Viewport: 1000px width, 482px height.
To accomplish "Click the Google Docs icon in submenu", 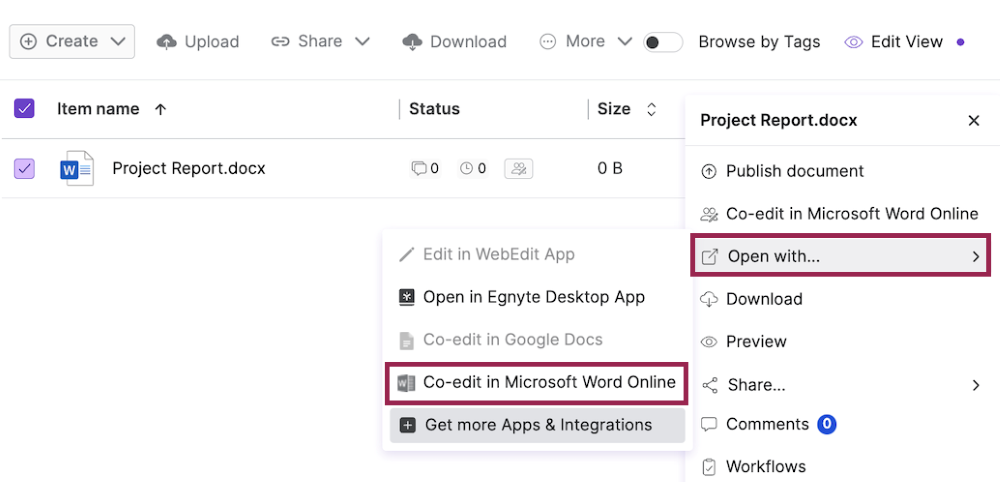I will [406, 340].
